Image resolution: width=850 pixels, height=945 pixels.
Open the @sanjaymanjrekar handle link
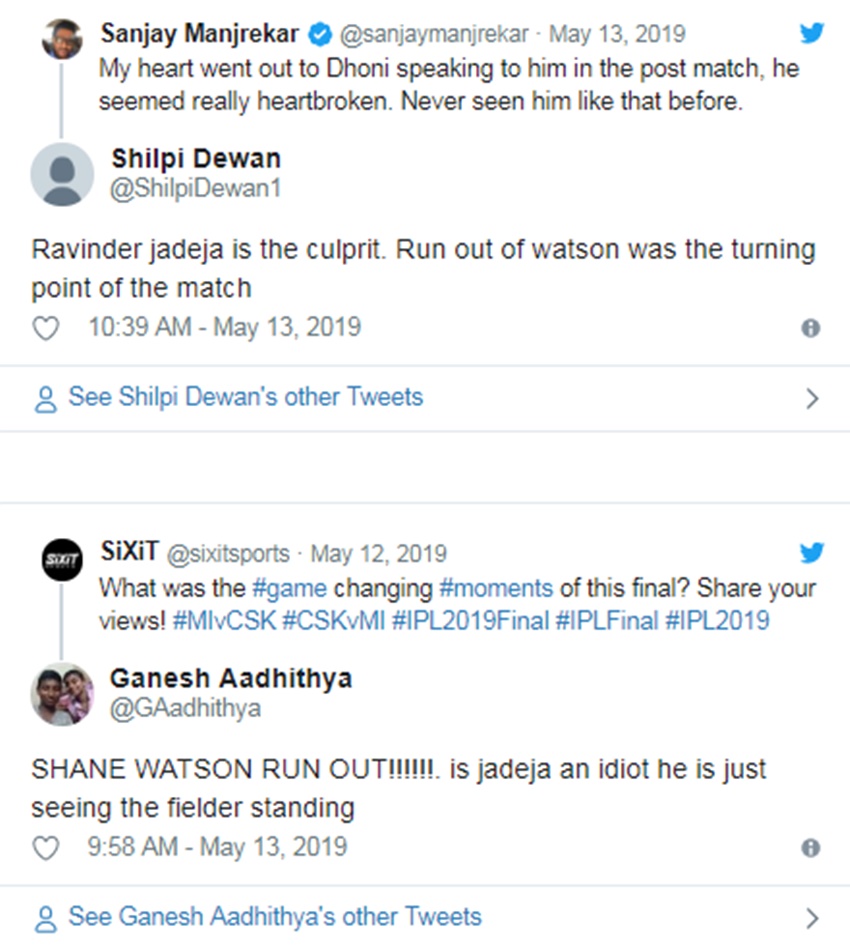click(434, 35)
